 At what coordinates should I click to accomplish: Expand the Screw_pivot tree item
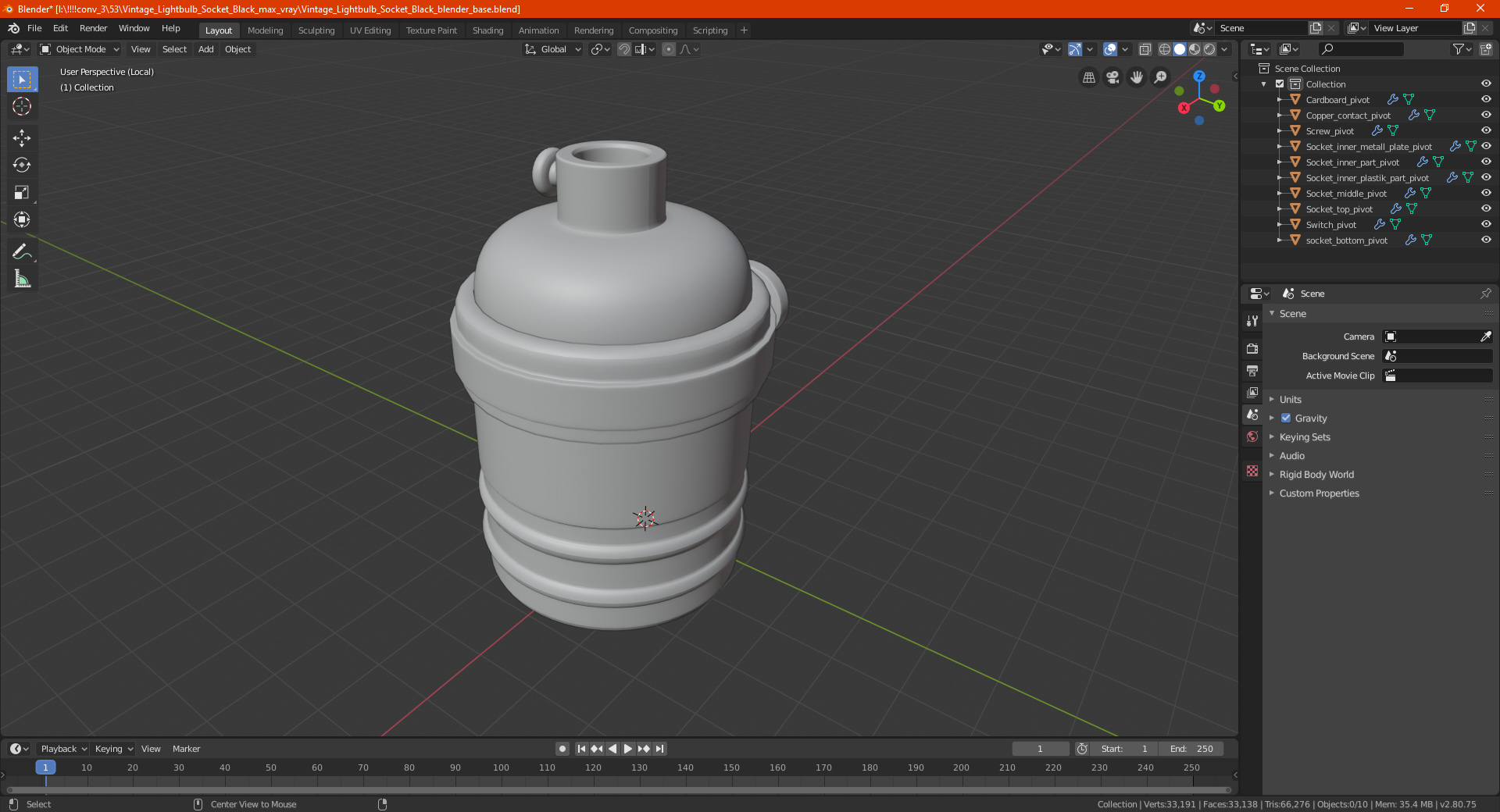click(x=1279, y=131)
